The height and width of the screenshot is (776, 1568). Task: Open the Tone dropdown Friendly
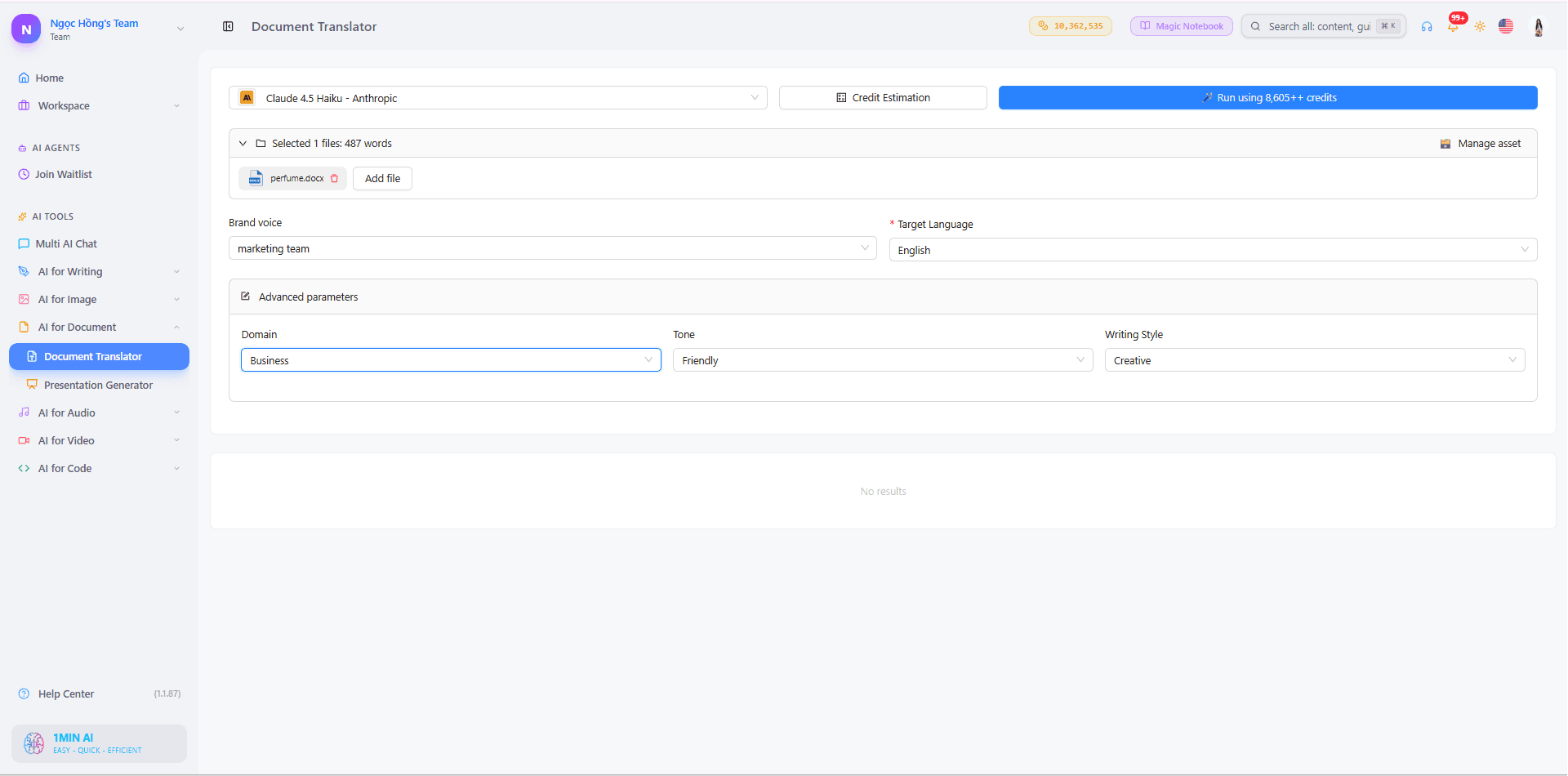click(883, 360)
